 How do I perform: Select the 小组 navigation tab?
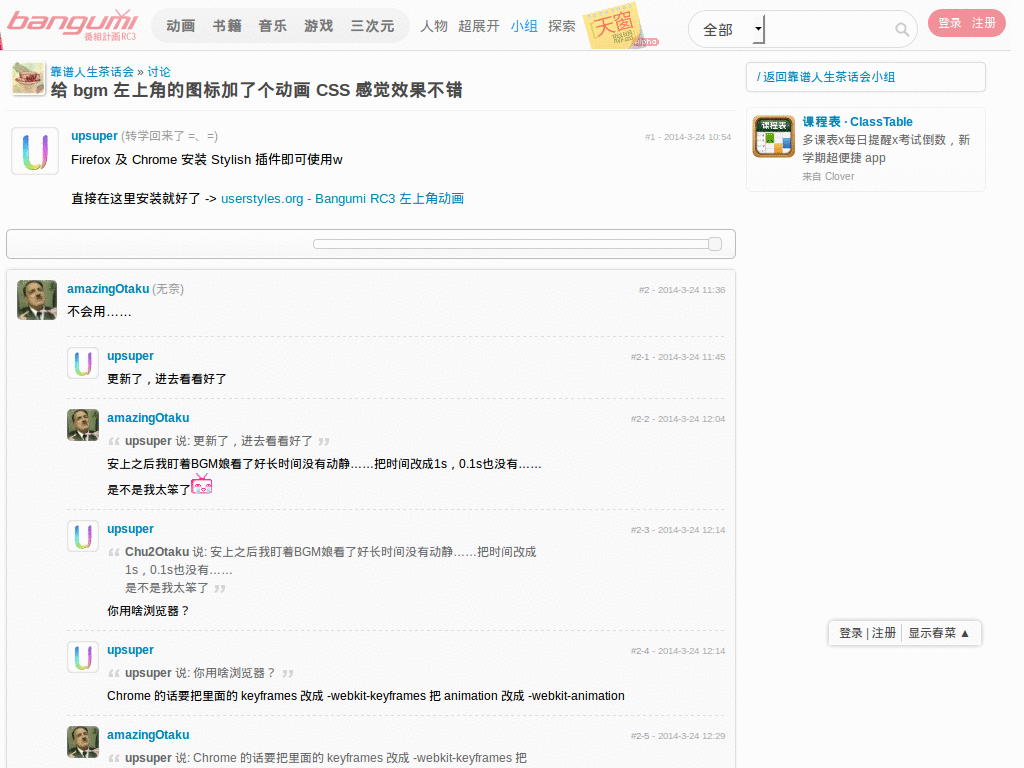524,26
